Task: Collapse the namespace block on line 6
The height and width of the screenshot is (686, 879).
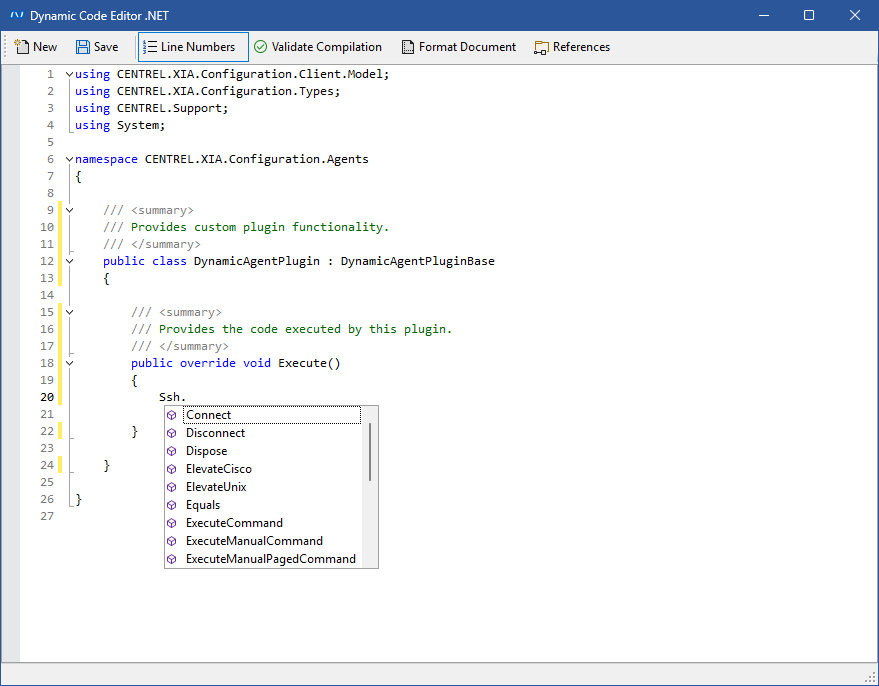Action: tap(69, 159)
